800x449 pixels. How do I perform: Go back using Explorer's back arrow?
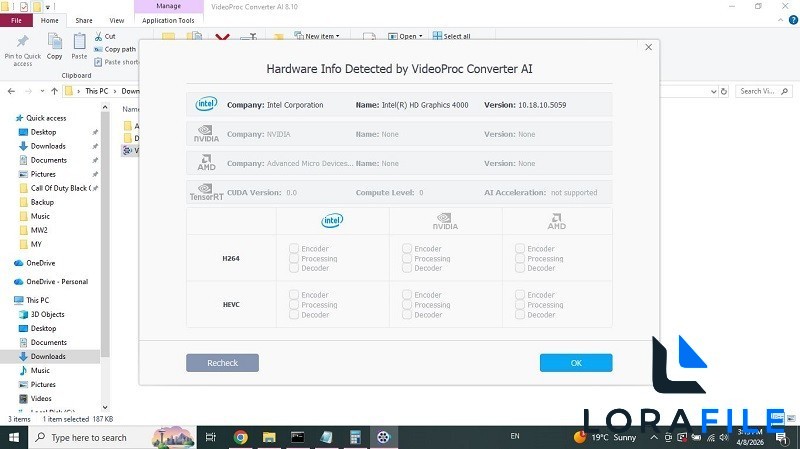(x=11, y=91)
